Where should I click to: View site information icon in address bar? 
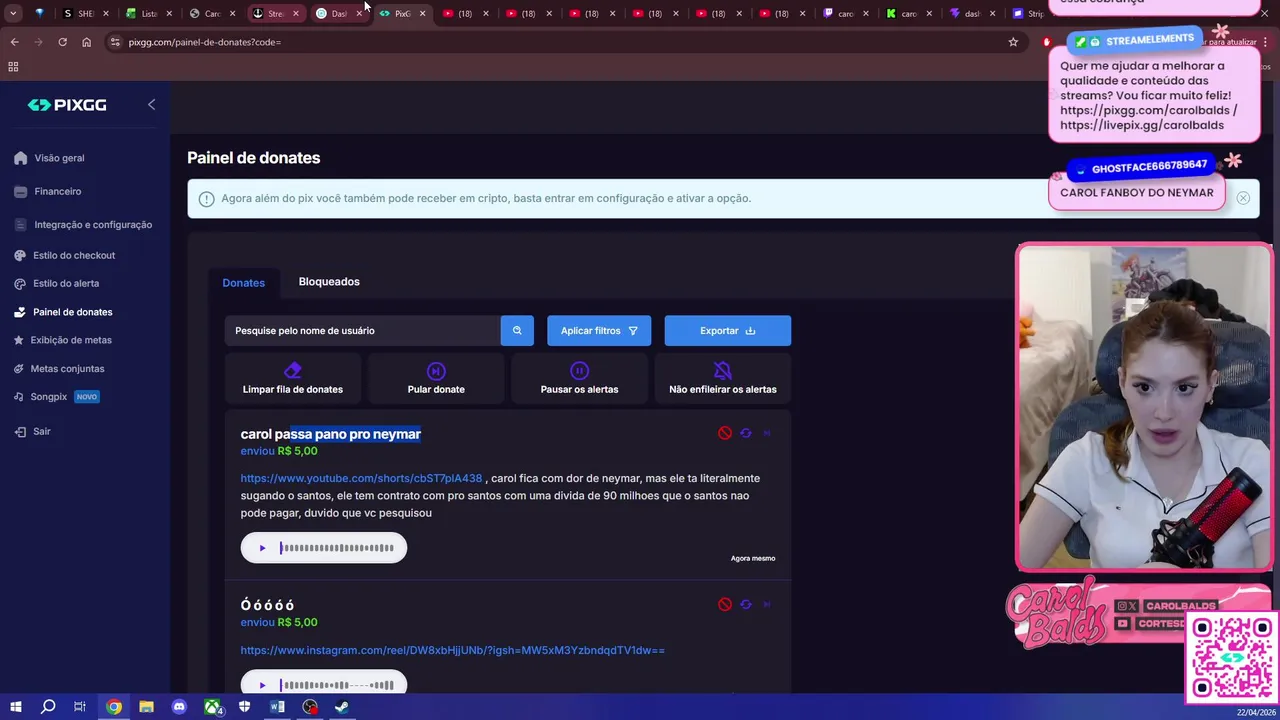[115, 42]
